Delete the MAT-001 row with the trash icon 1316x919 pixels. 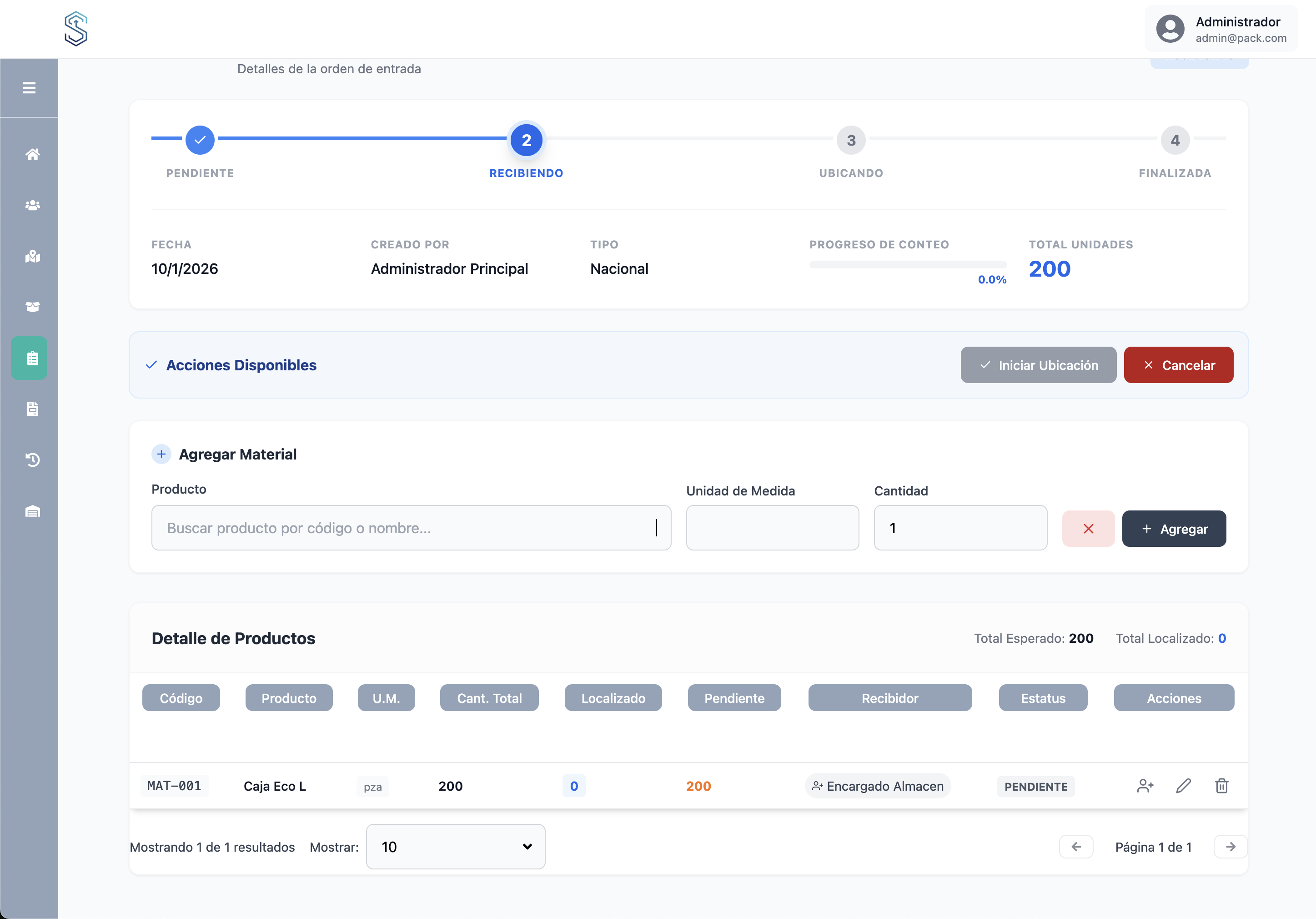1221,785
